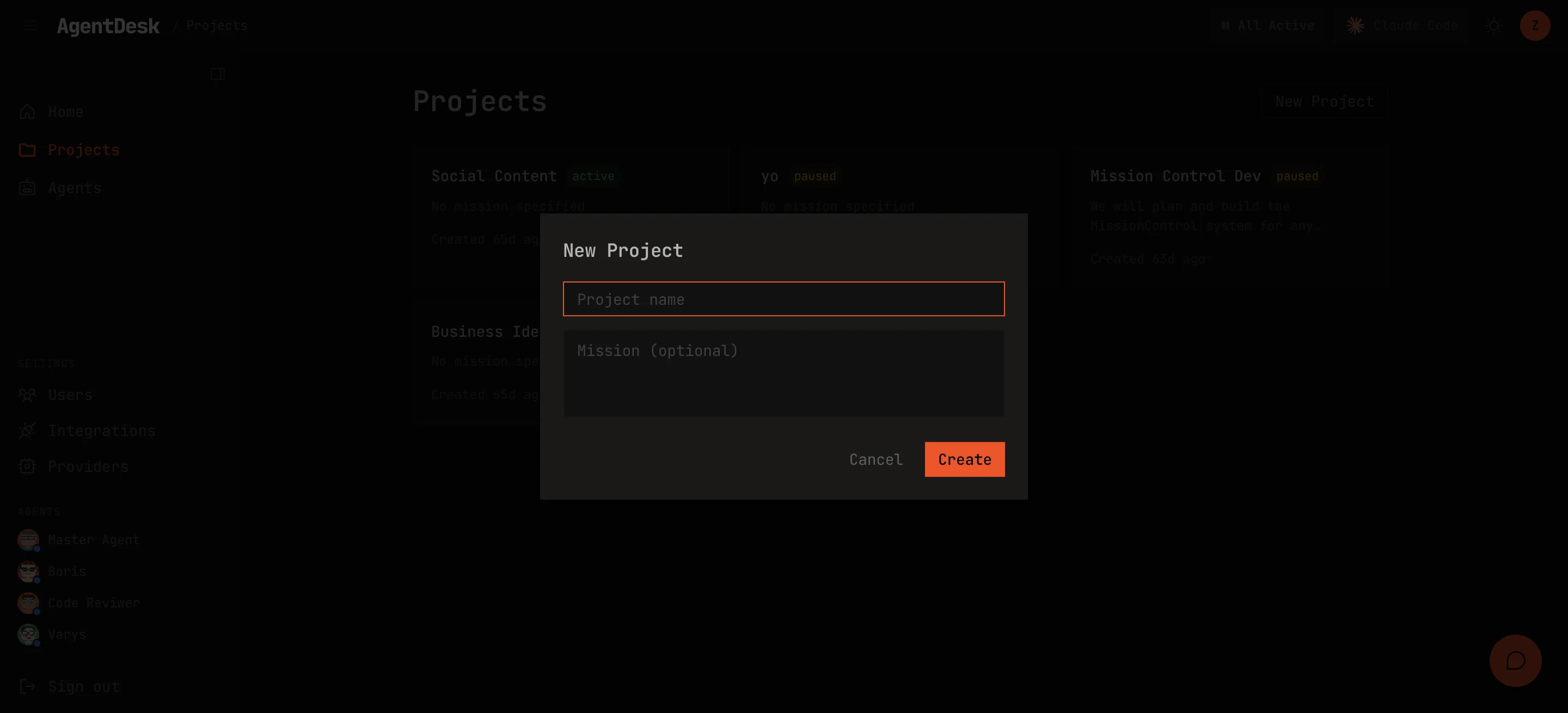Screen dimensions: 1568x713
Task: Toggle the light/dark theme sun icon
Action: coord(1494,26)
